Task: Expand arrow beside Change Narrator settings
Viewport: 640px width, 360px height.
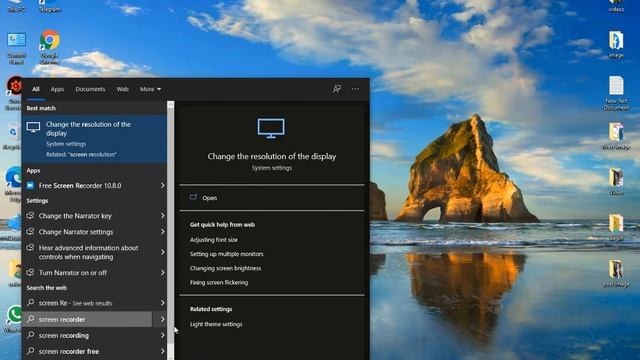Action: click(162, 232)
